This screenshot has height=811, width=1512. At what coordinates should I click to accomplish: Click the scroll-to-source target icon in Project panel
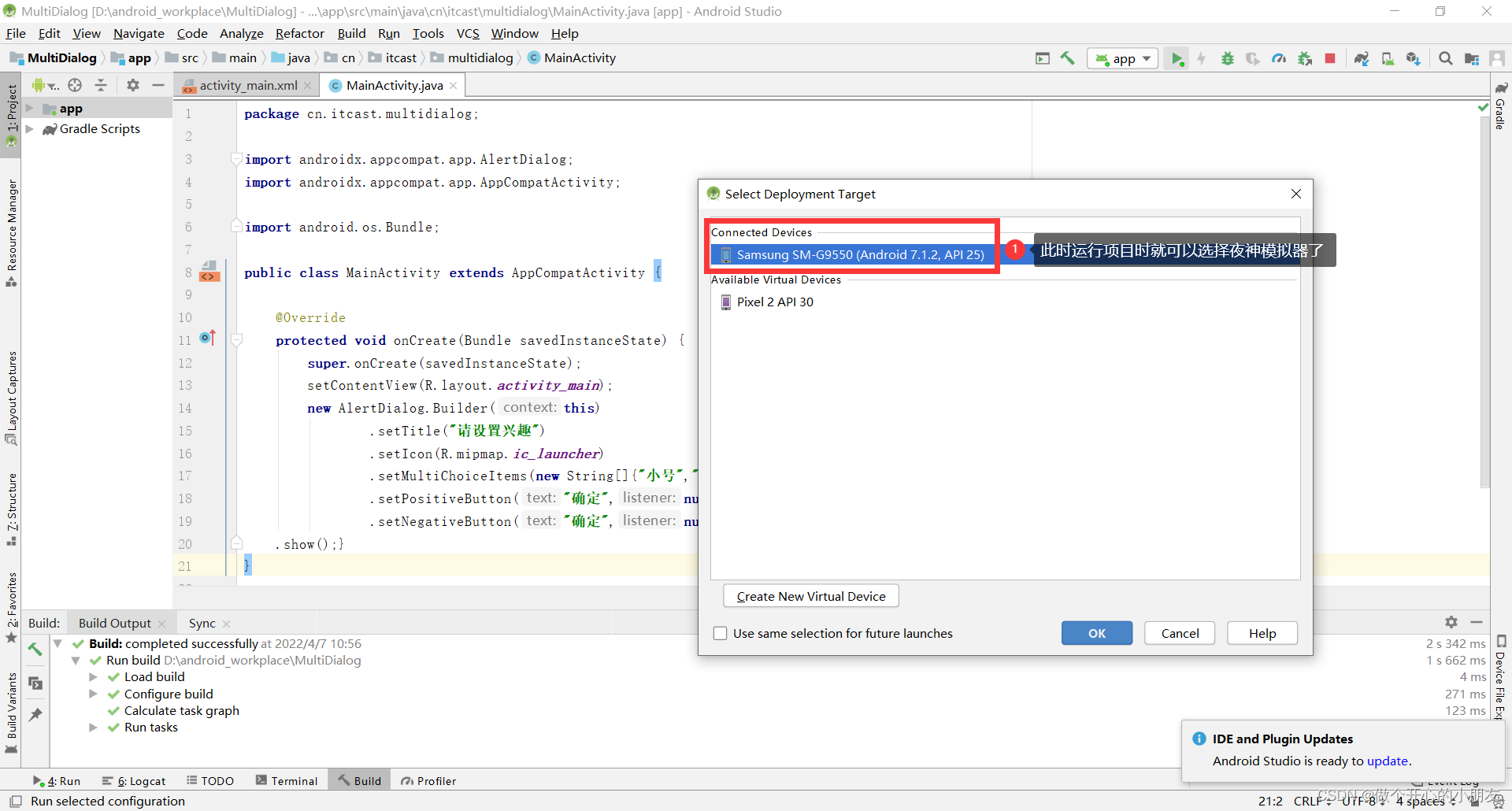pyautogui.click(x=75, y=85)
